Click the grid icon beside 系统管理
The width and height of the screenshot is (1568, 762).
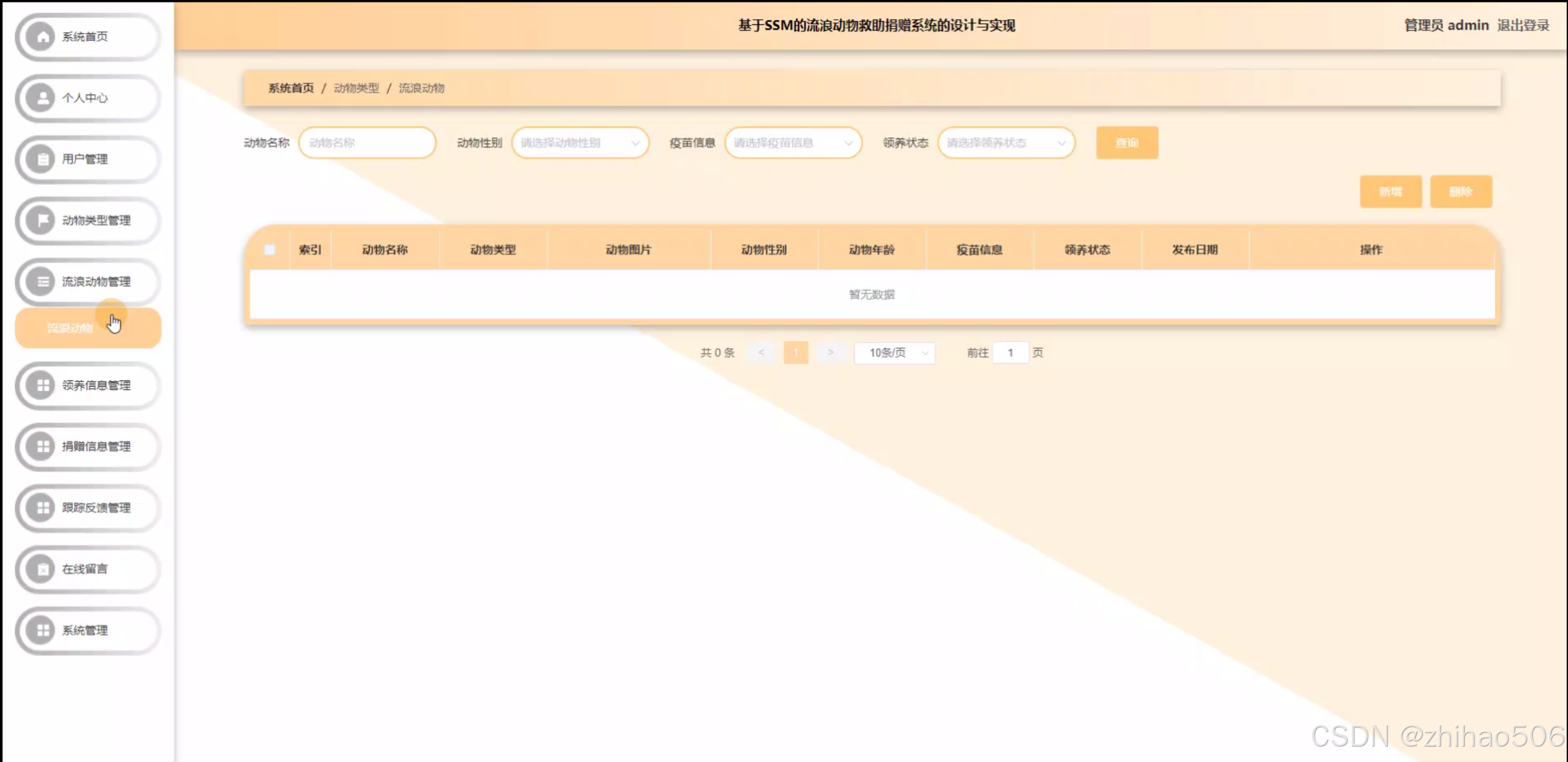[x=42, y=630]
